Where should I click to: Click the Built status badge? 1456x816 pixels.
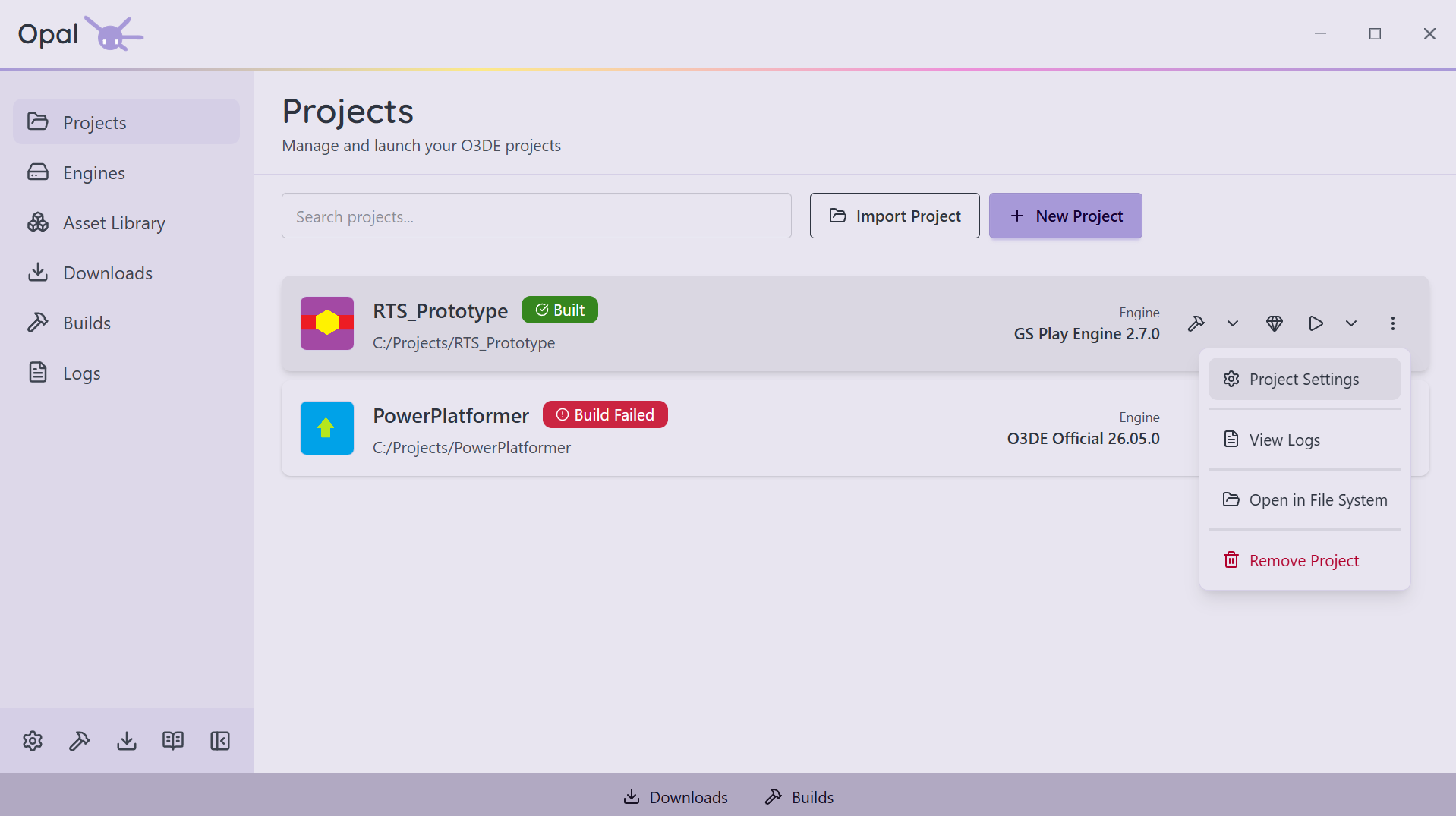coord(559,310)
